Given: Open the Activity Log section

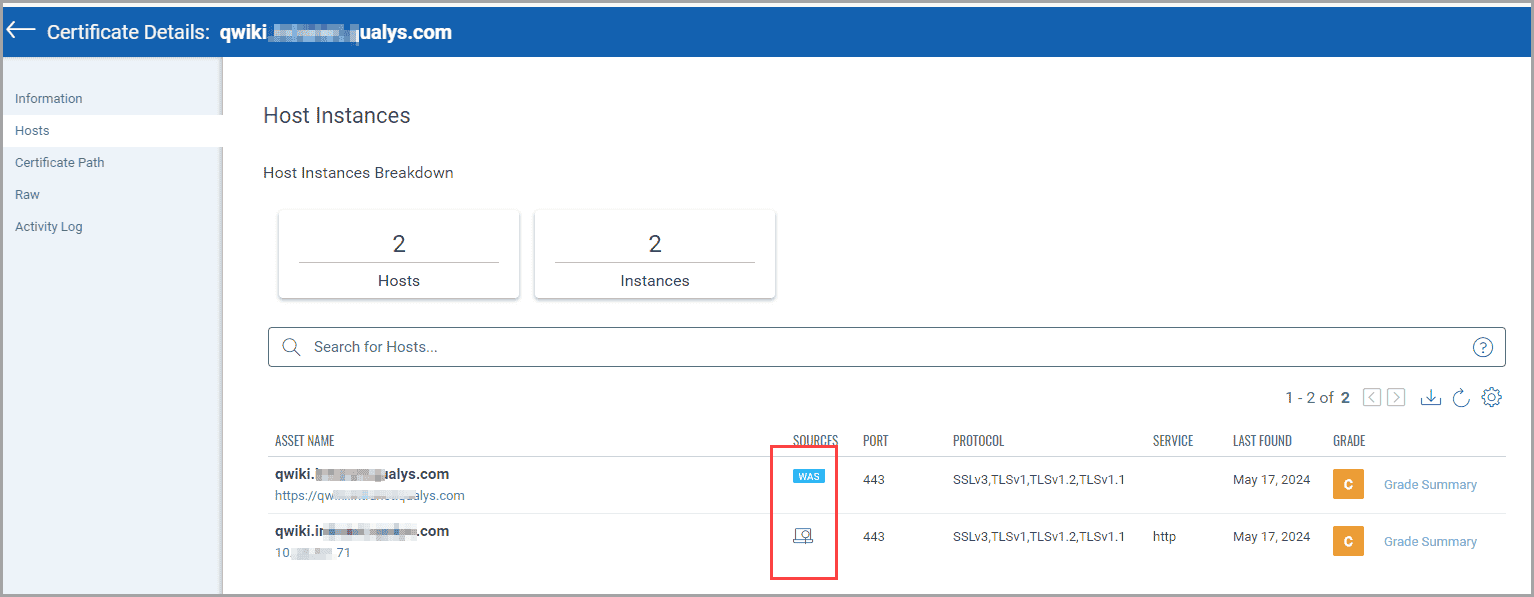Looking at the screenshot, I should [x=48, y=226].
